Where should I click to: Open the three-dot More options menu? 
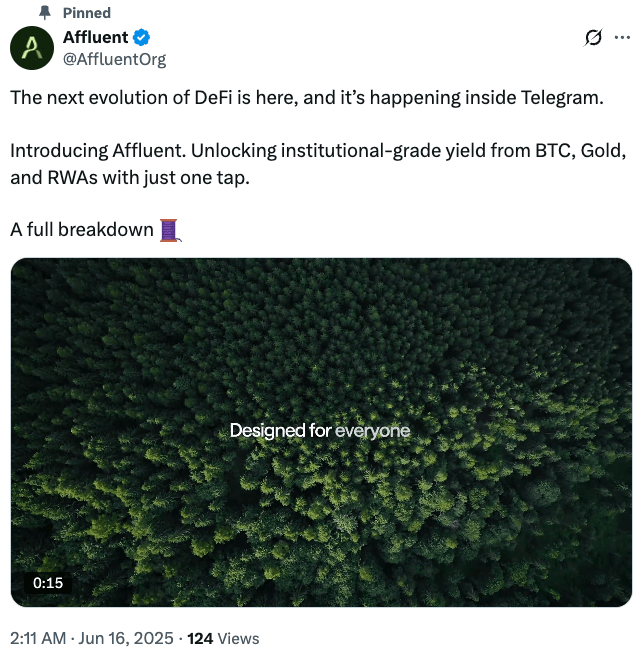coord(623,38)
